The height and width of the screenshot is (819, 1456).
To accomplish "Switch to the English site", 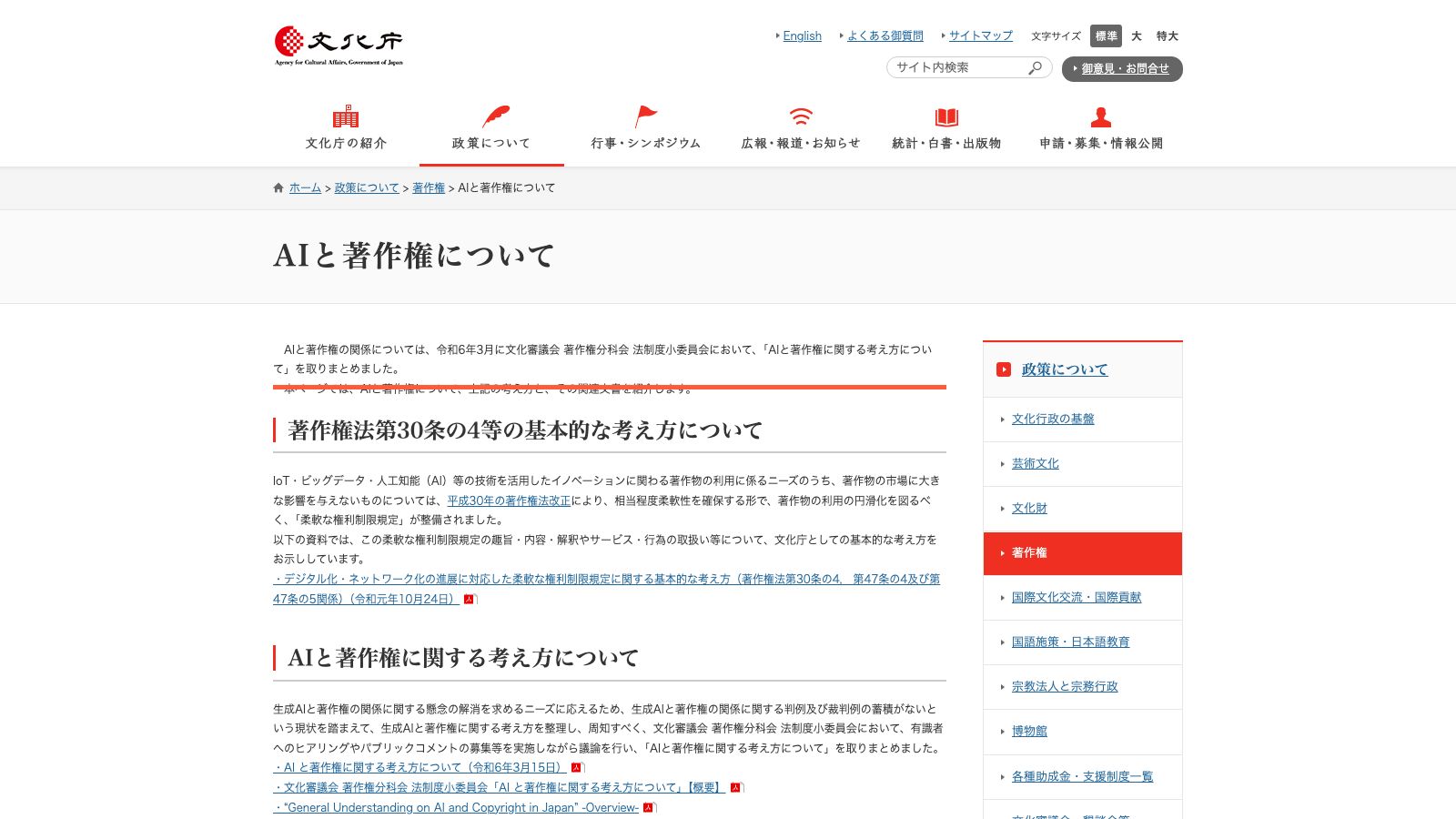I will pos(802,36).
